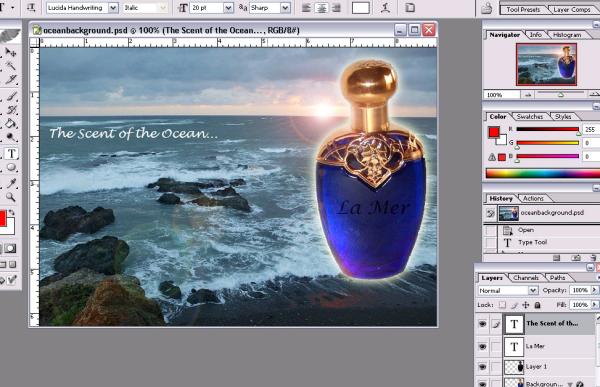The width and height of the screenshot is (600, 387).
Task: Click the out-of-gamut warning icon
Action: pyautogui.click(x=492, y=157)
